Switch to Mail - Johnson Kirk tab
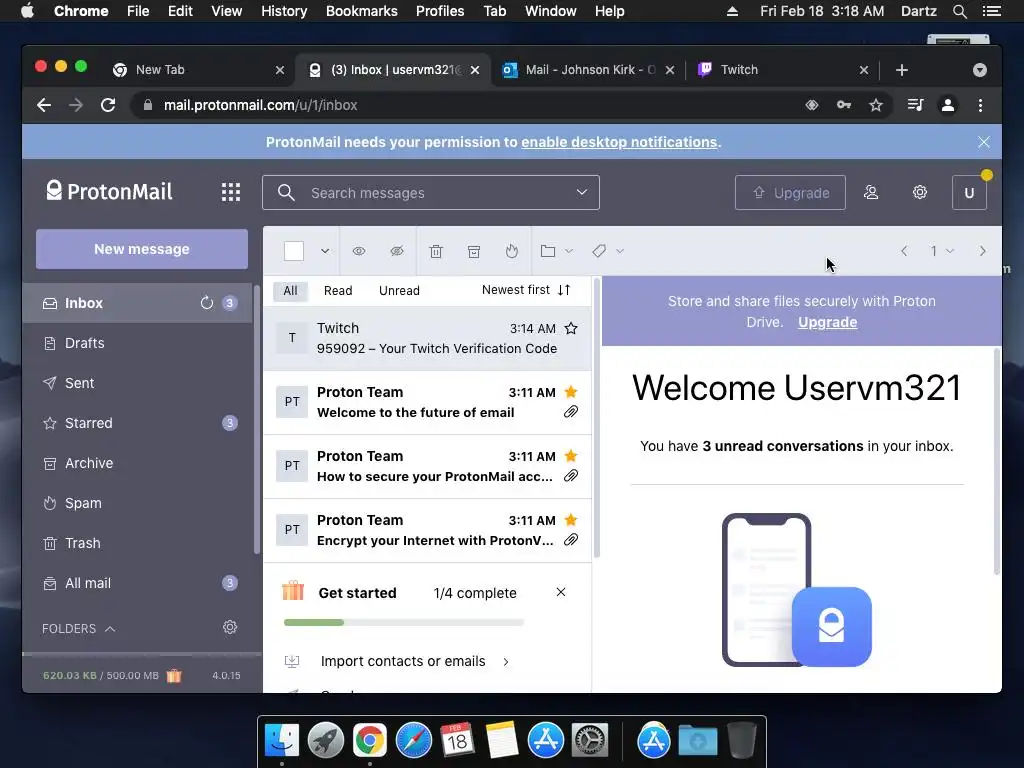Screen dimensions: 1024x768 point(586,70)
